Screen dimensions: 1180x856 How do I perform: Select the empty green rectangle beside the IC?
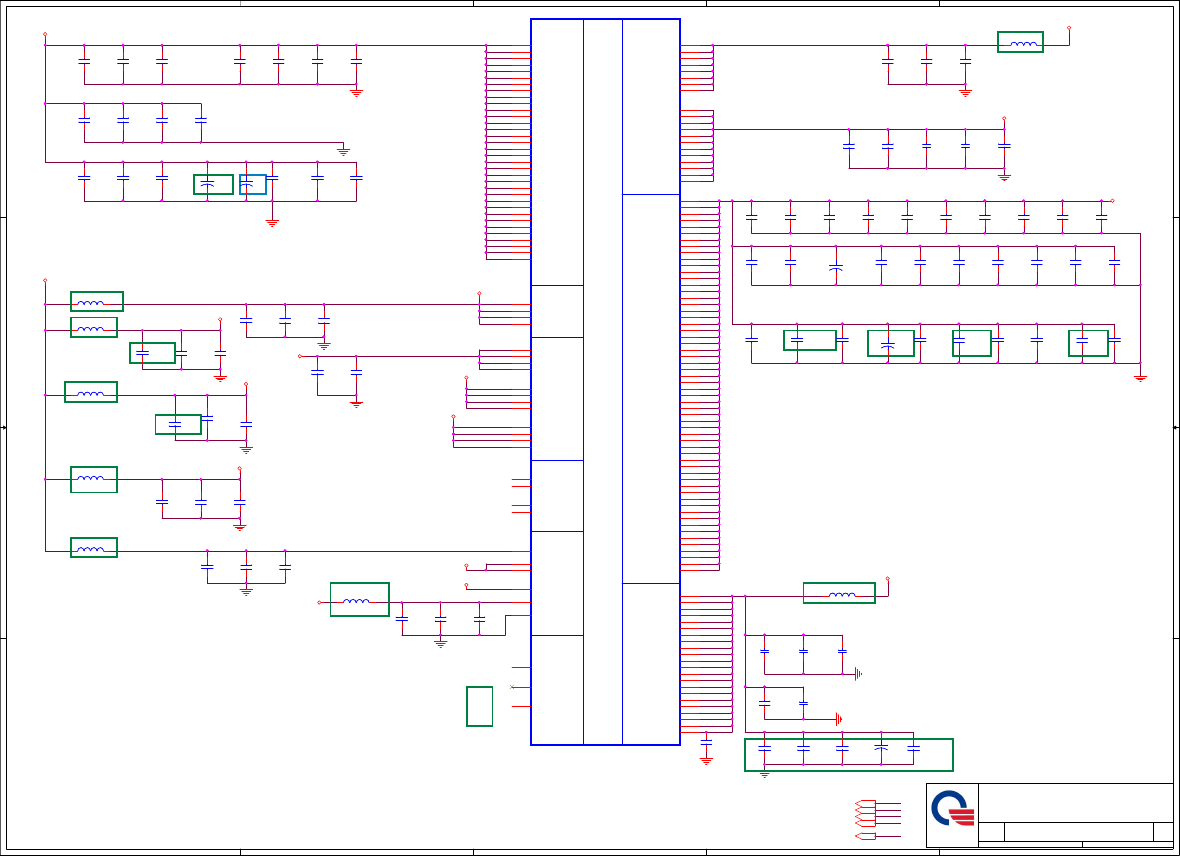479,706
